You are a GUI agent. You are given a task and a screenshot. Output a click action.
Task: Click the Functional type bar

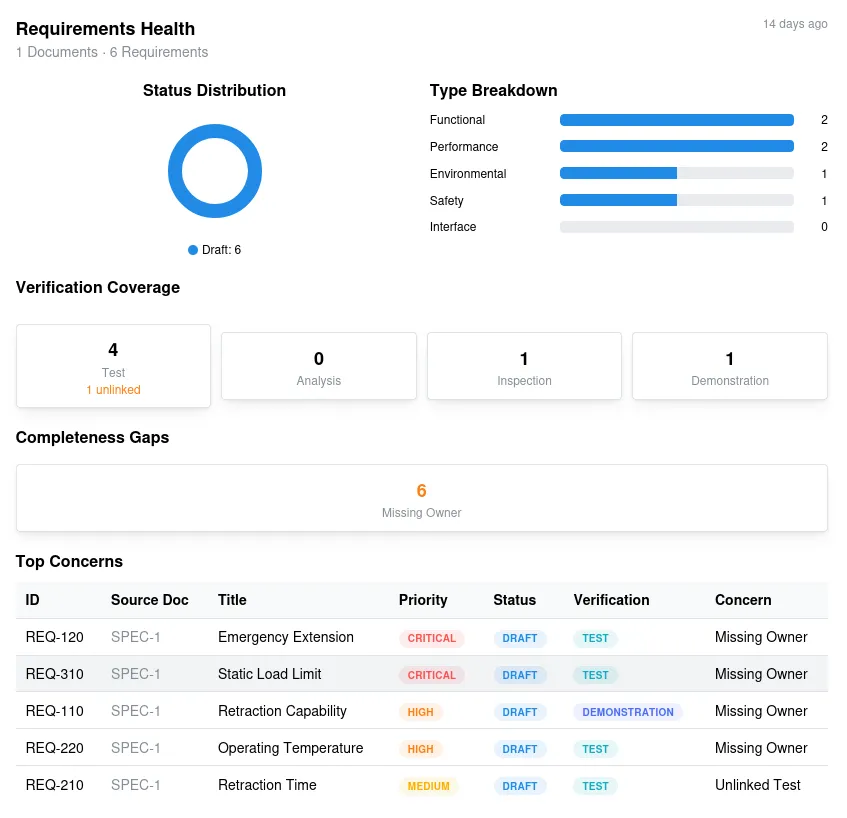[677, 120]
